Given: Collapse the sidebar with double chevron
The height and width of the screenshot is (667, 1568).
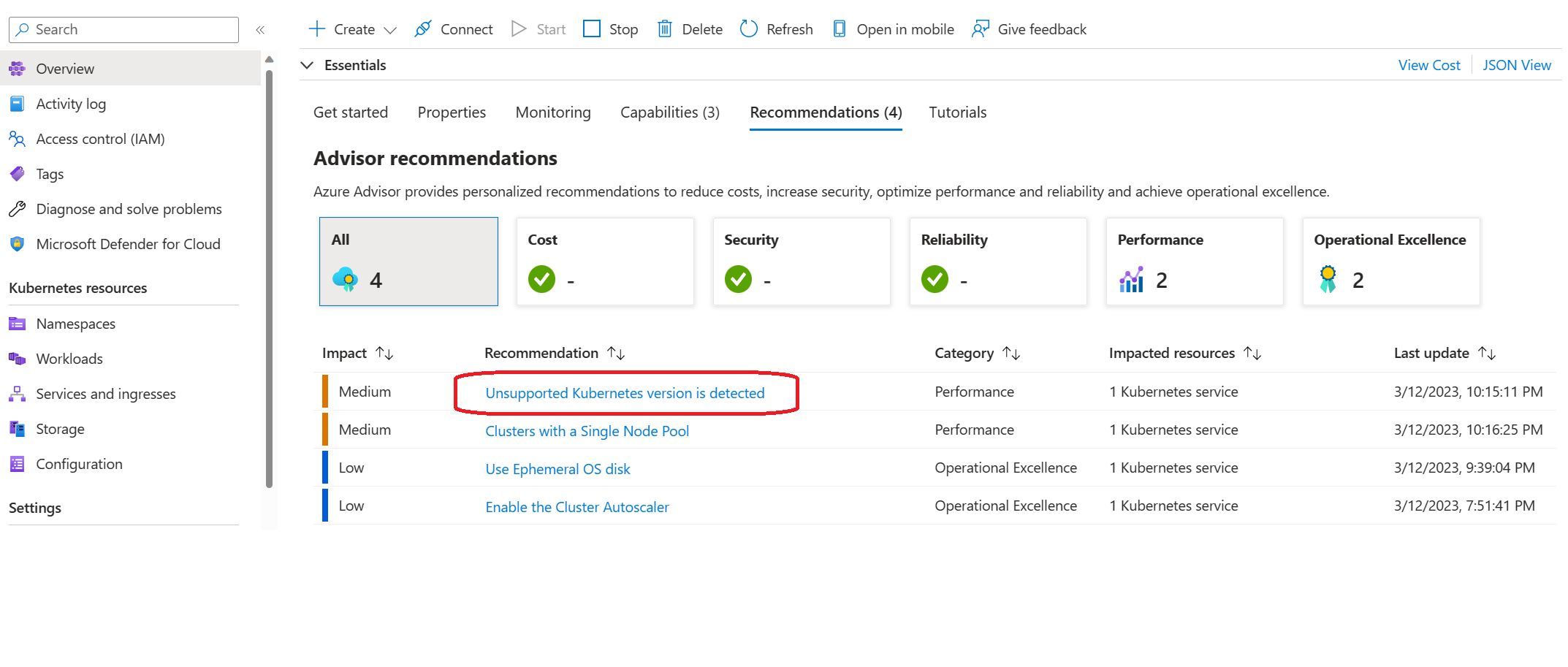Looking at the screenshot, I should 260,30.
